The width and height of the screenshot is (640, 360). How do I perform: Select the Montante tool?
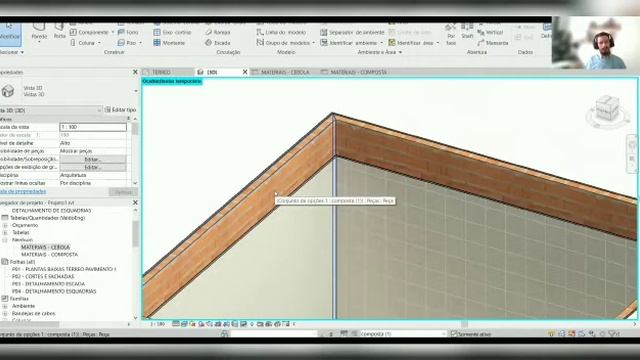point(169,42)
